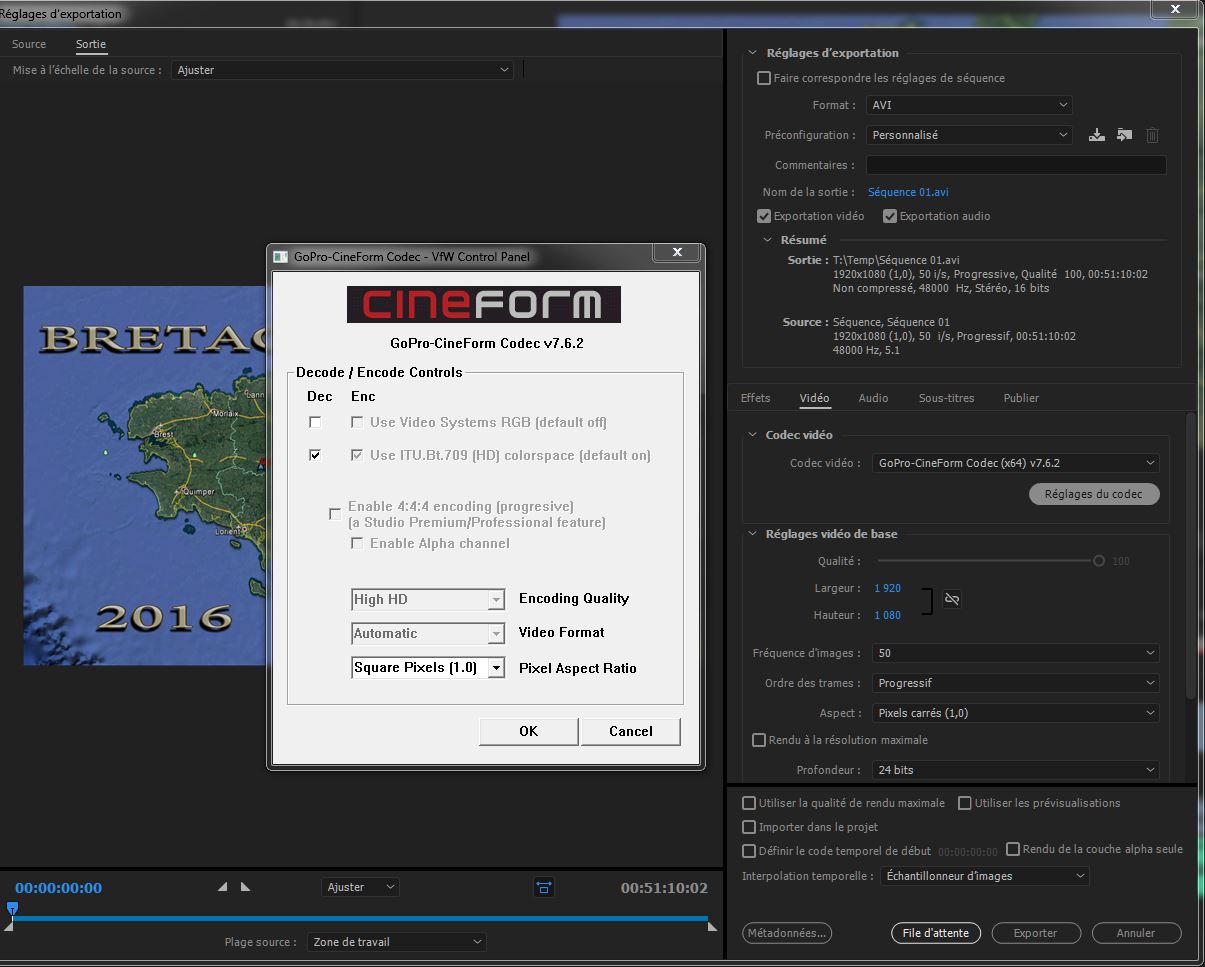The image size is (1205, 967).
Task: Open the Sous-titres tab
Action: click(947, 398)
